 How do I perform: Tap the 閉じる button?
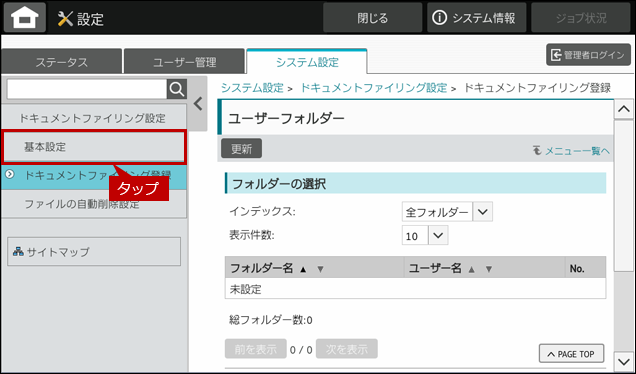pos(372,18)
